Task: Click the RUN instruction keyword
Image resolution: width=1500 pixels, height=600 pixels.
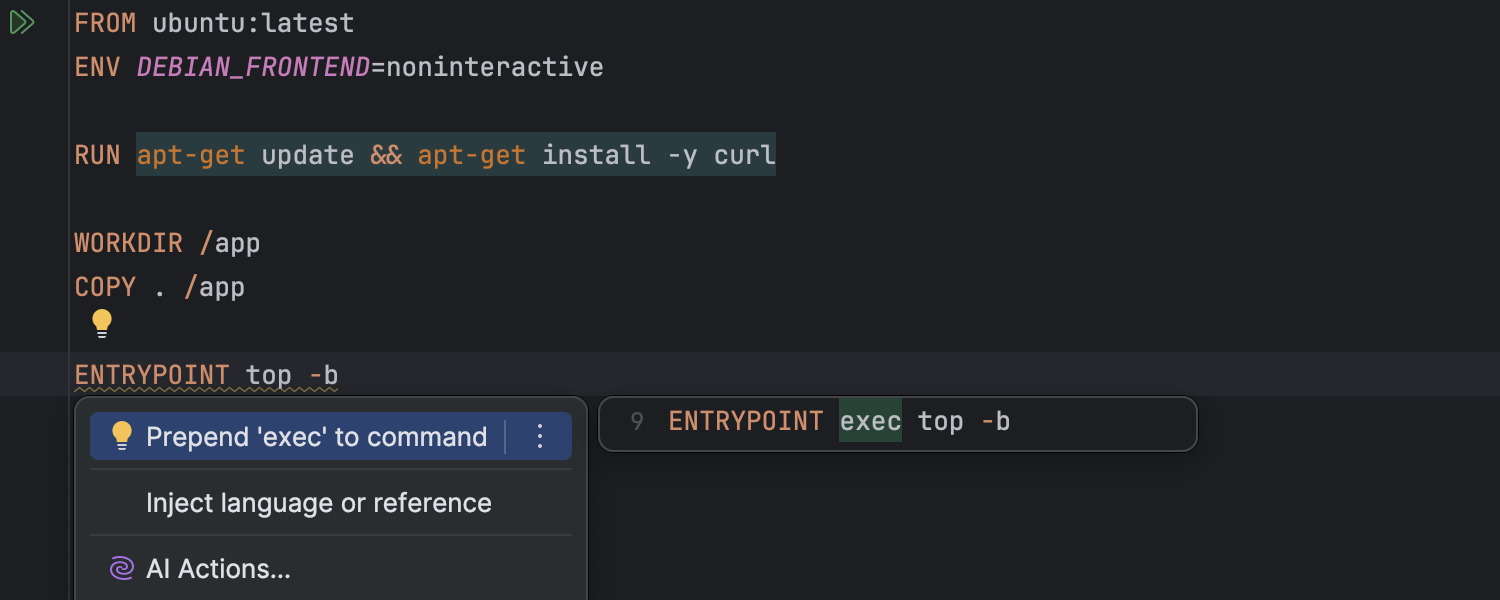Action: tap(97, 155)
